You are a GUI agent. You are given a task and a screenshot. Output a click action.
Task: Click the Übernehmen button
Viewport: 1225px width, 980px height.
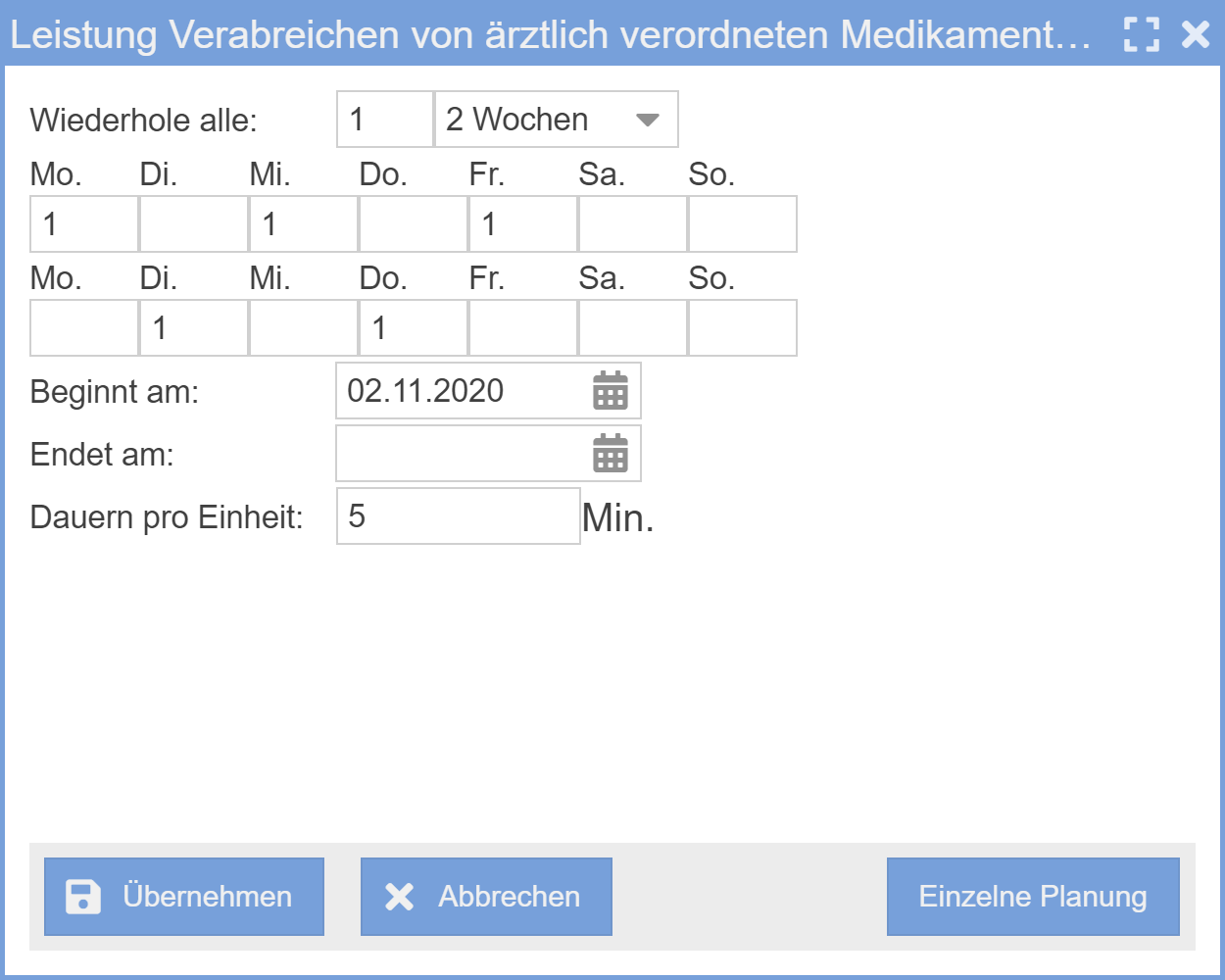pyautogui.click(x=183, y=895)
